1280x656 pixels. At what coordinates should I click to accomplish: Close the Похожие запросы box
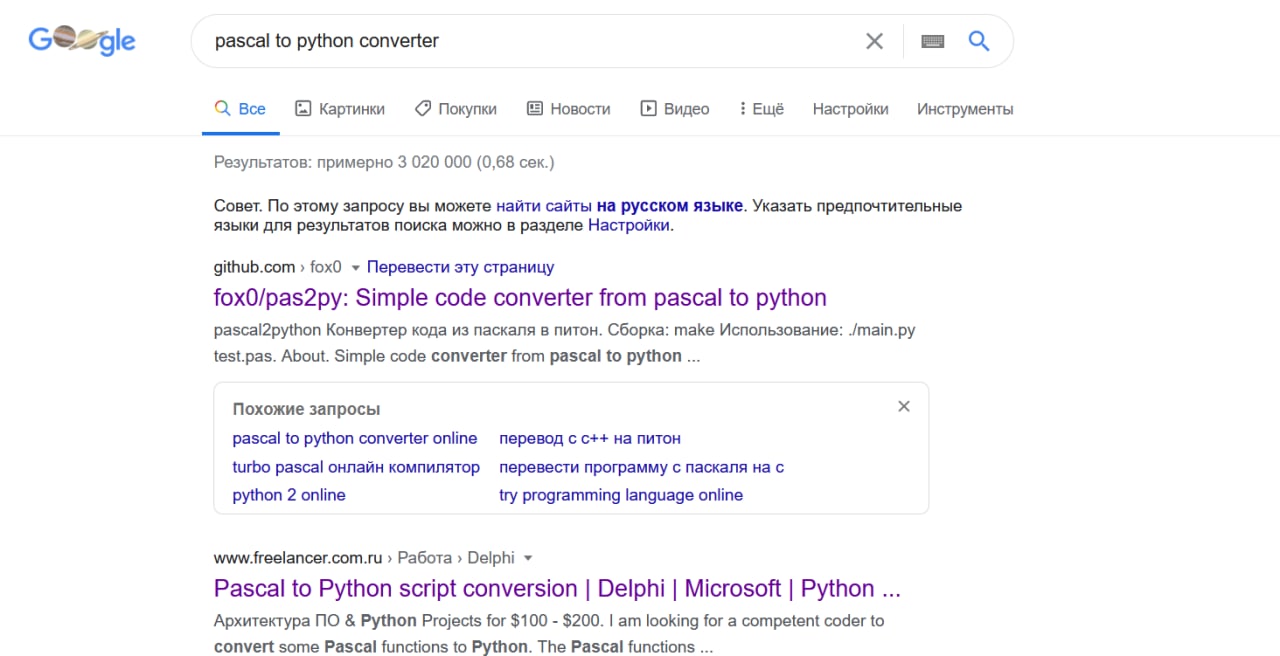[x=904, y=406]
